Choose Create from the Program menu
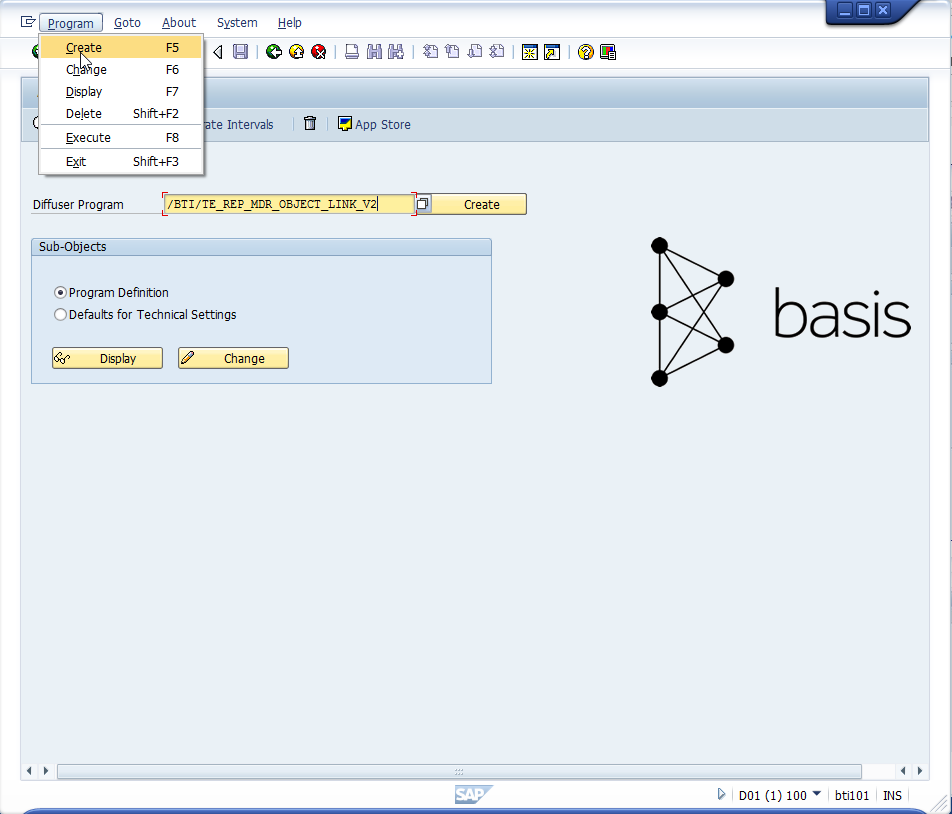The height and width of the screenshot is (814, 952). [121, 47]
